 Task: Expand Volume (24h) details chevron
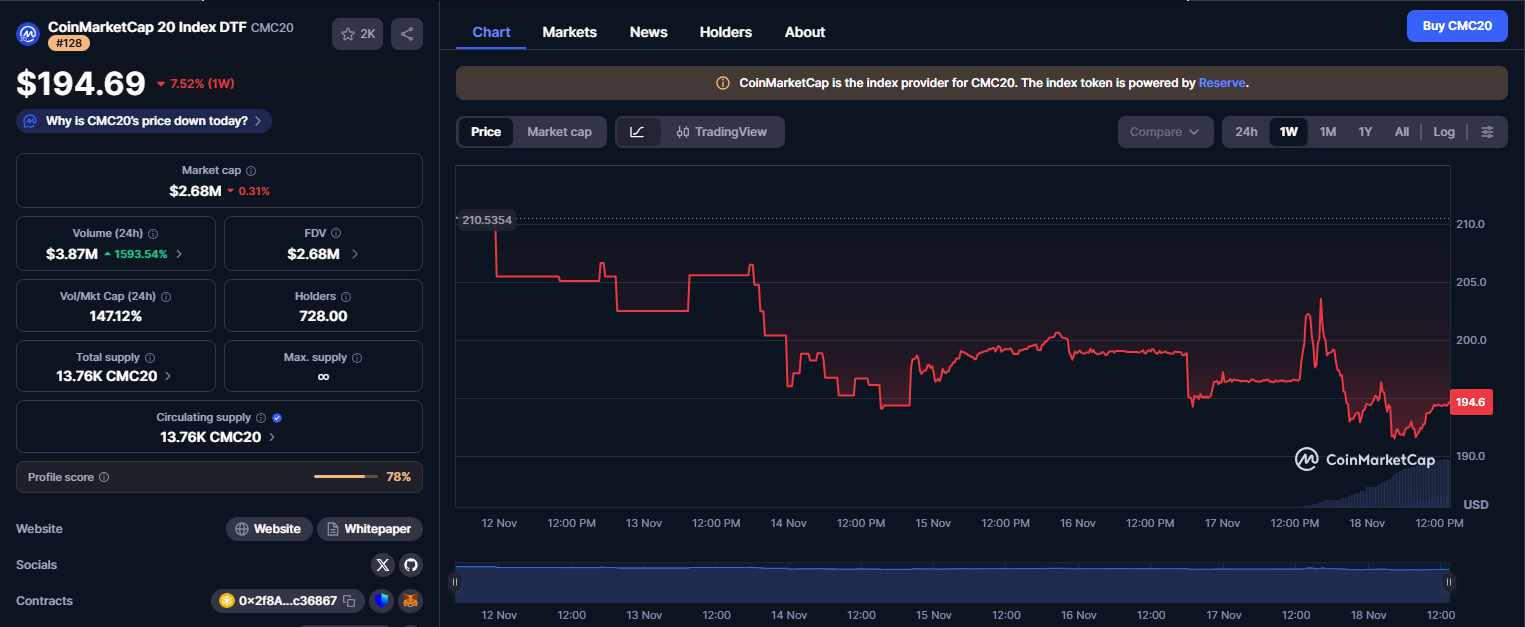point(179,254)
